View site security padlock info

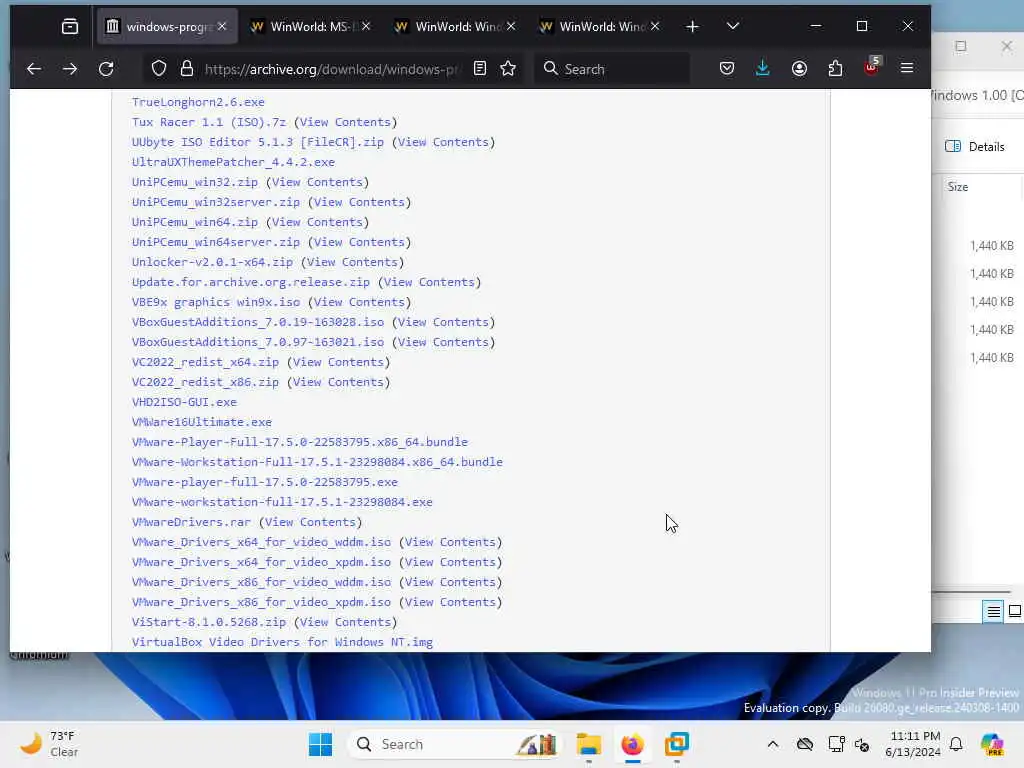coord(187,69)
